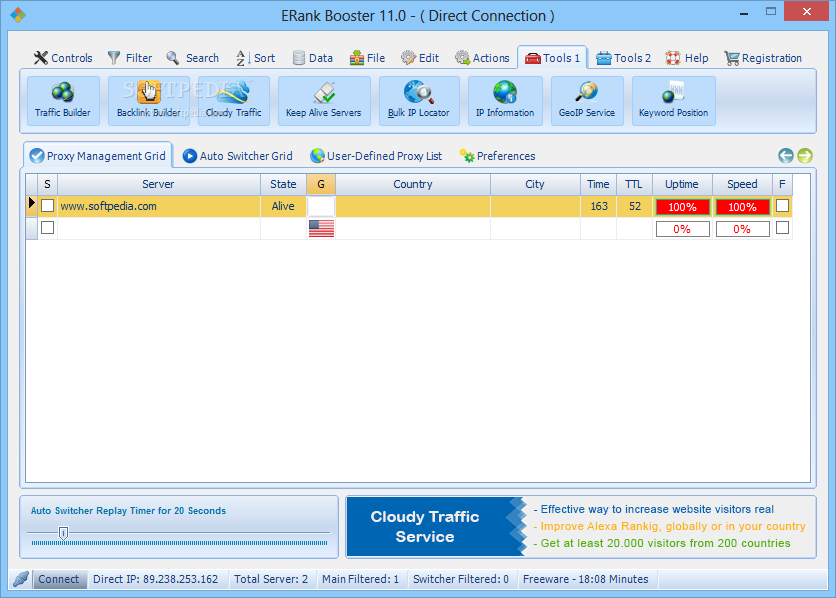836x598 pixels.
Task: Open the Registration tab
Action: coord(763,58)
